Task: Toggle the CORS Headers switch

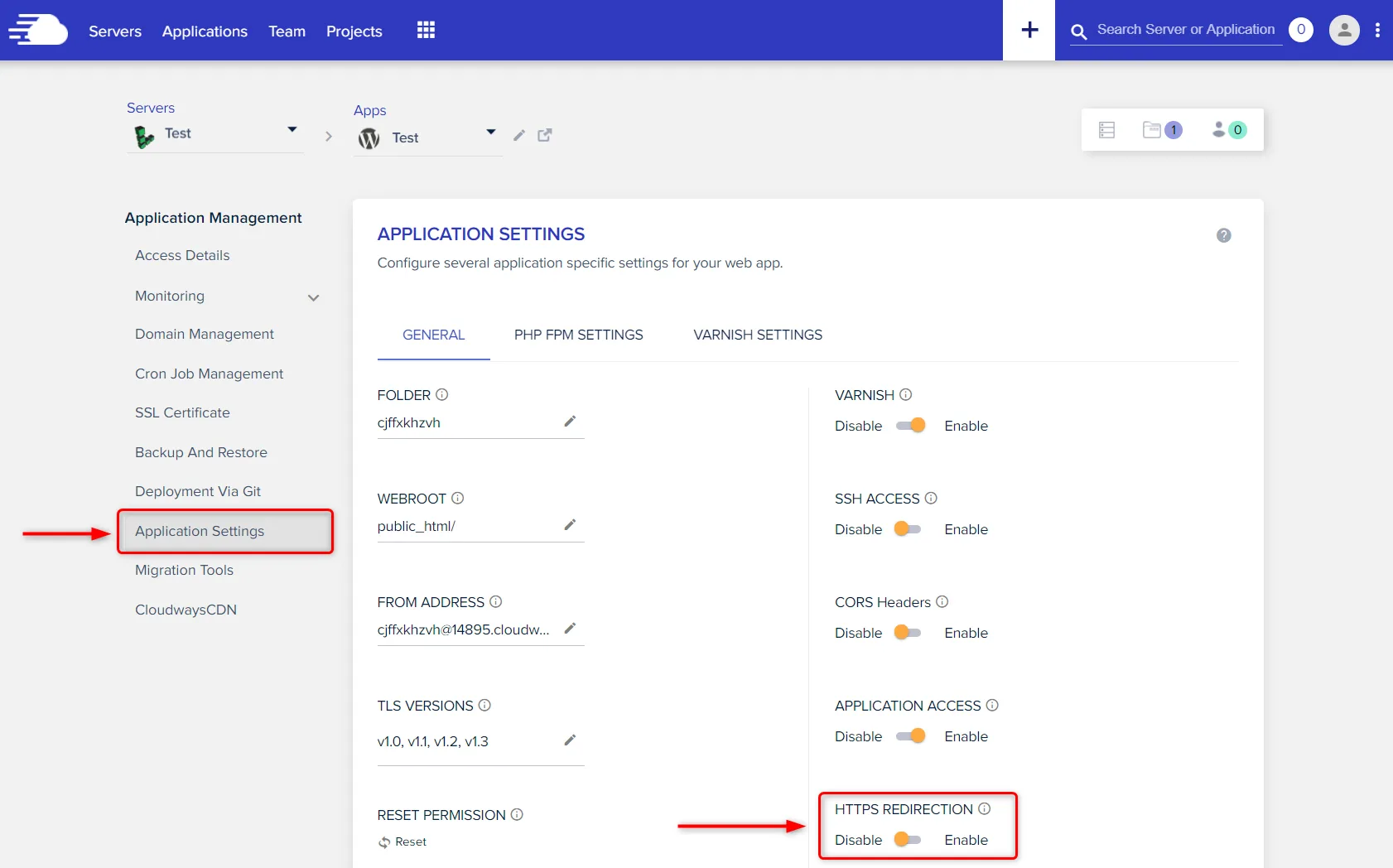Action: [x=908, y=633]
